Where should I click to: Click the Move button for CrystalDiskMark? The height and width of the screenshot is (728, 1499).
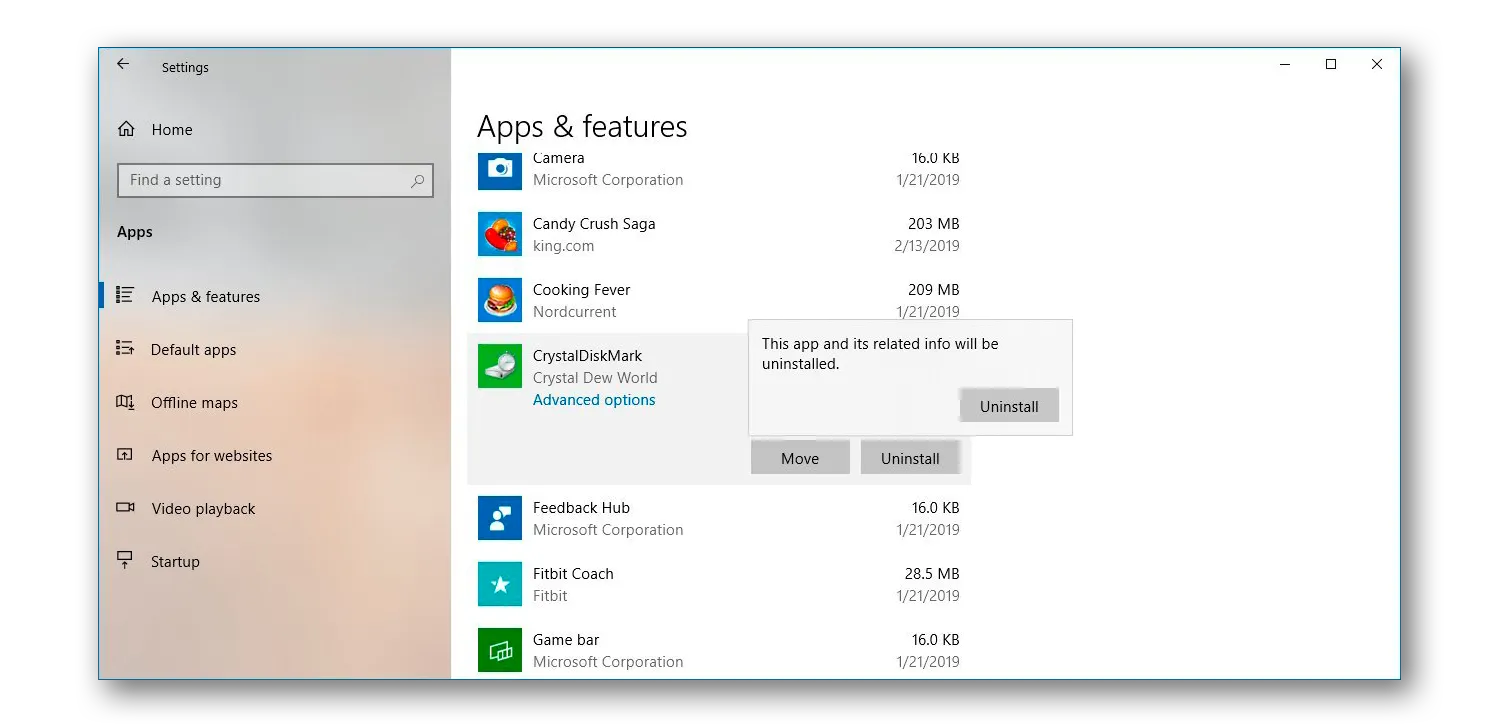(x=799, y=458)
